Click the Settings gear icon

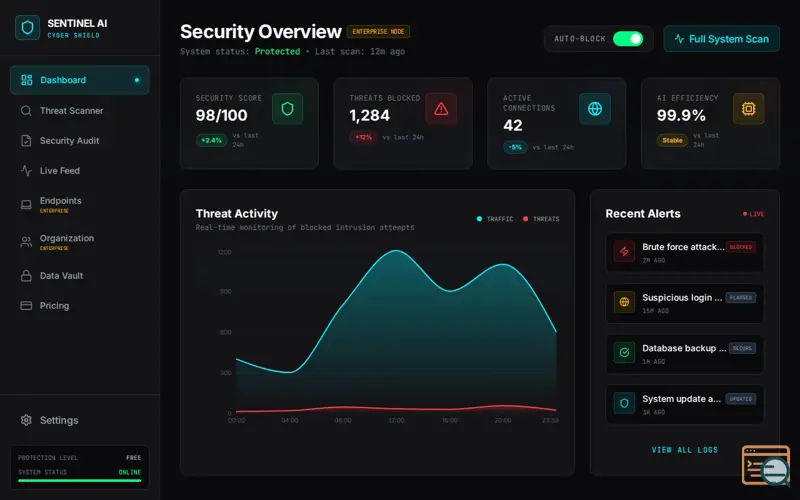[x=26, y=420]
